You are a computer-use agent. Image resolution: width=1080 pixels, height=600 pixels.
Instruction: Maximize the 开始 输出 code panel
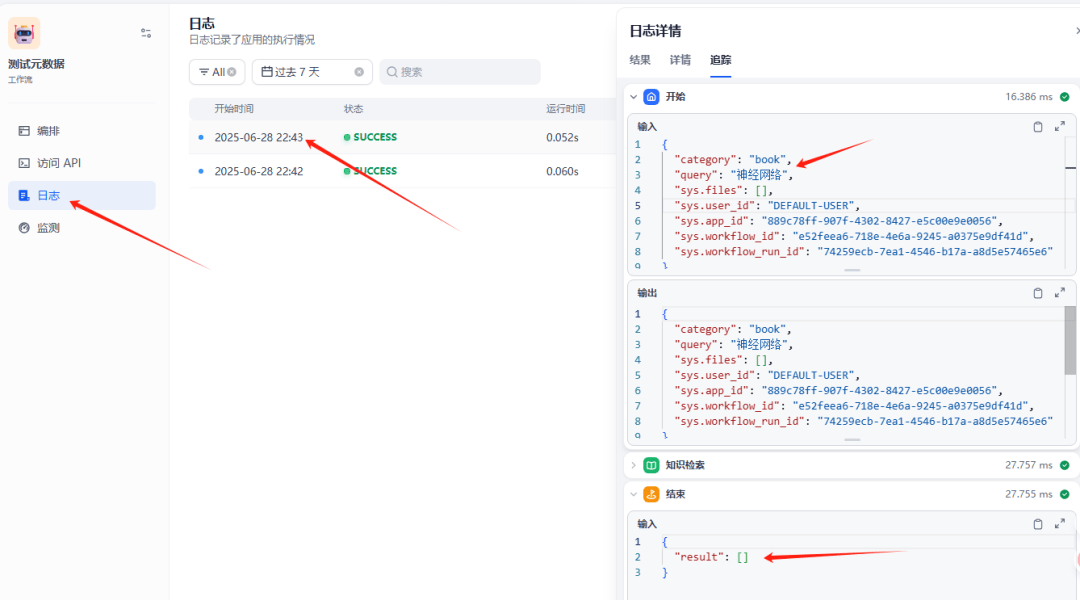pos(1060,293)
